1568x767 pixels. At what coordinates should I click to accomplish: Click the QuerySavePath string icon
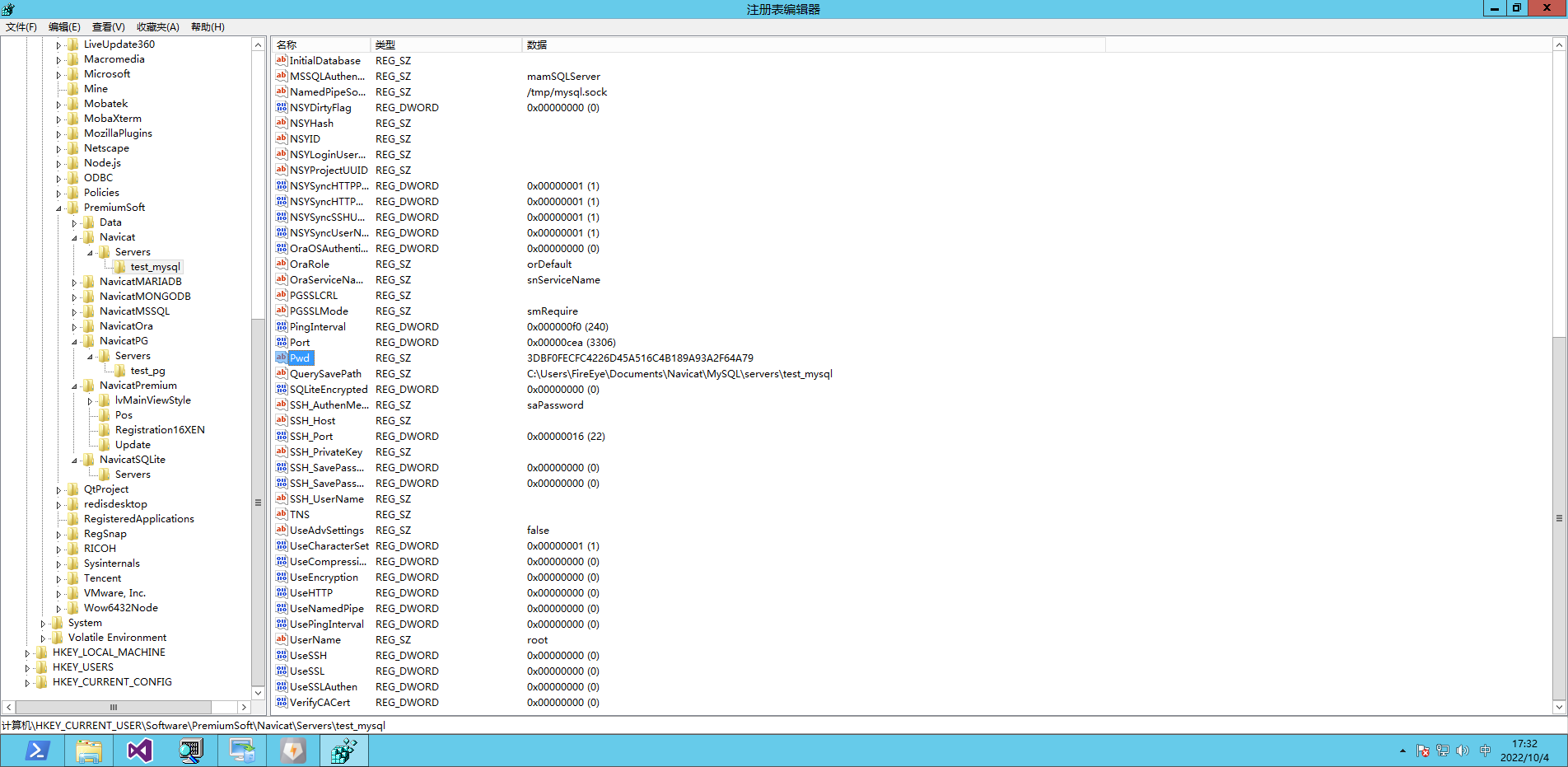282,373
